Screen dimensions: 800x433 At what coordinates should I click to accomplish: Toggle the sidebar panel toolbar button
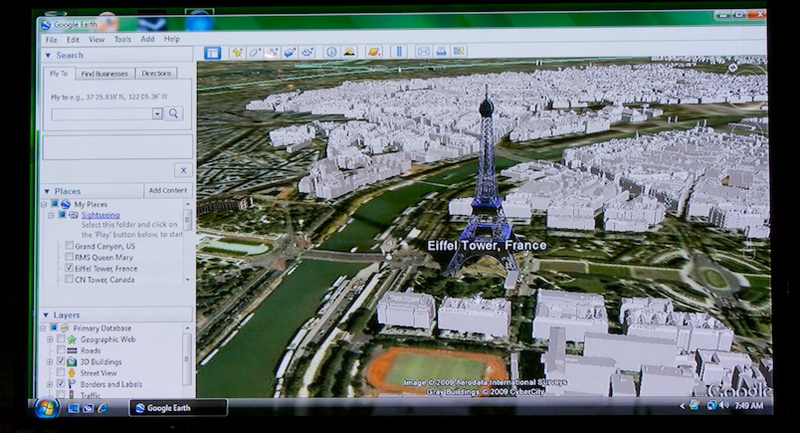(x=212, y=53)
